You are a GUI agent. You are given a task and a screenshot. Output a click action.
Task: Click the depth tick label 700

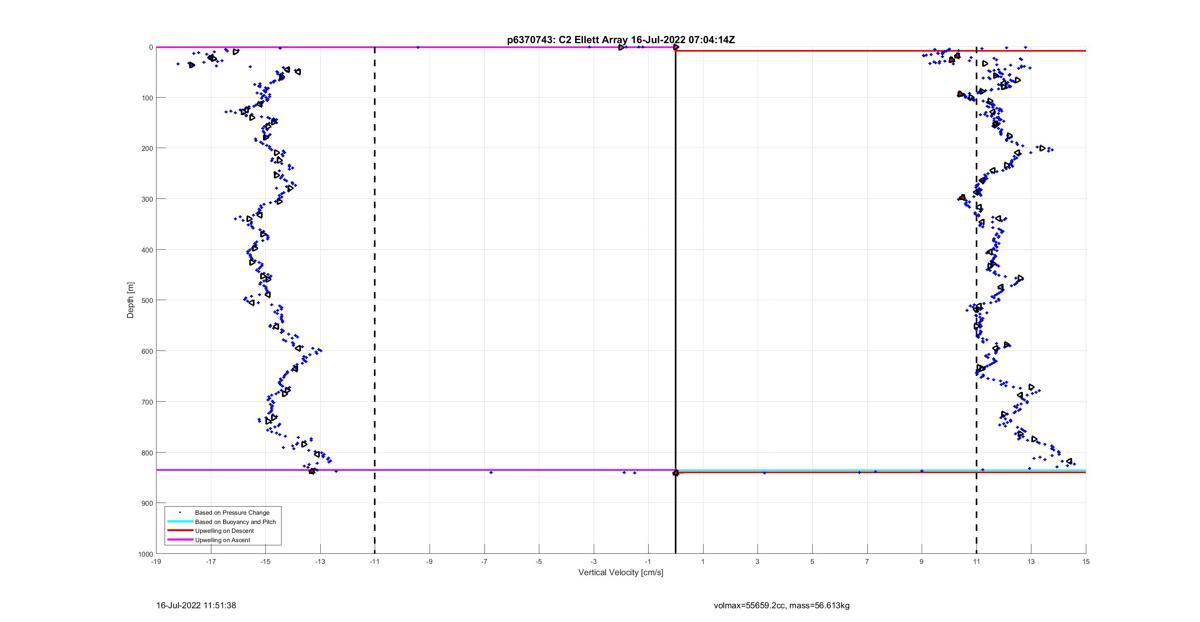tap(146, 402)
